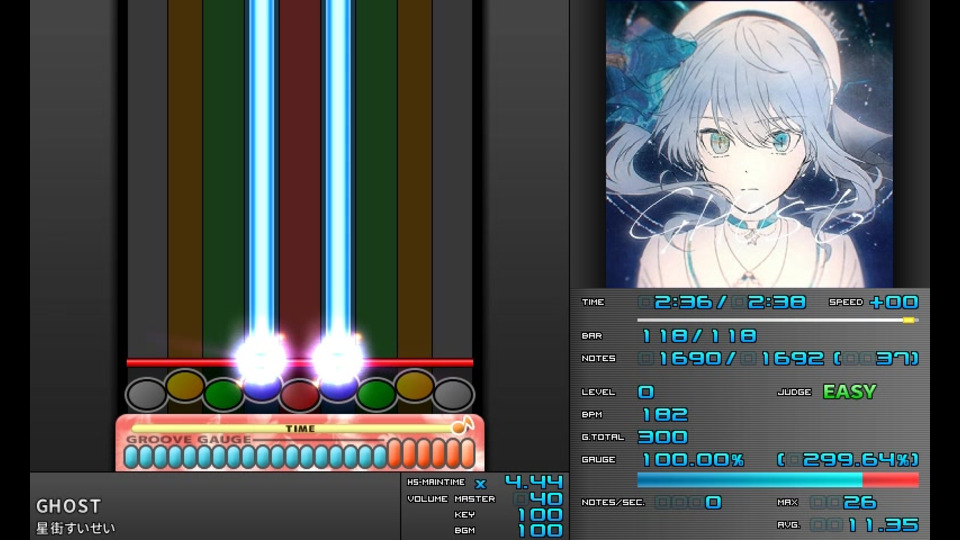Click the song title GHOST
The width and height of the screenshot is (960, 540).
tap(69, 506)
